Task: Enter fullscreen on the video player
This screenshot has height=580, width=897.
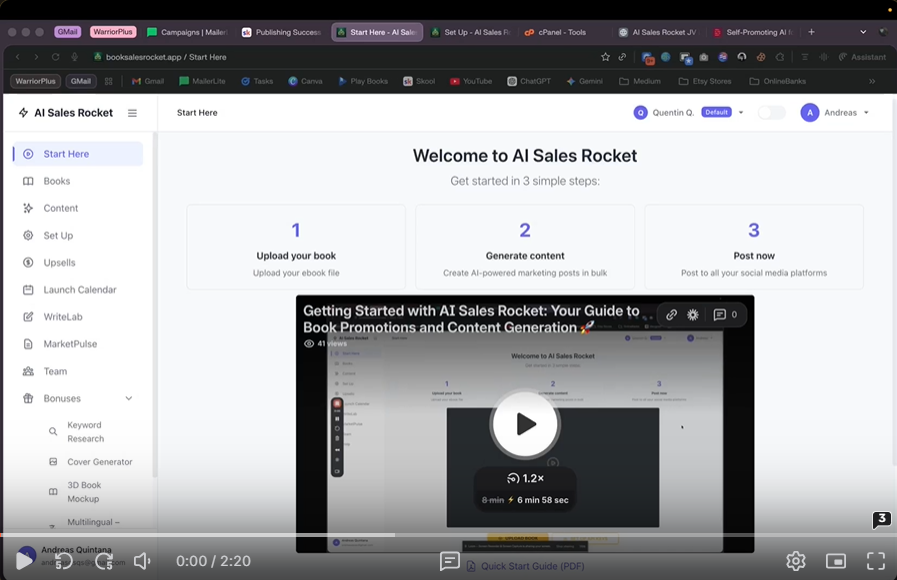Action: [x=876, y=561]
